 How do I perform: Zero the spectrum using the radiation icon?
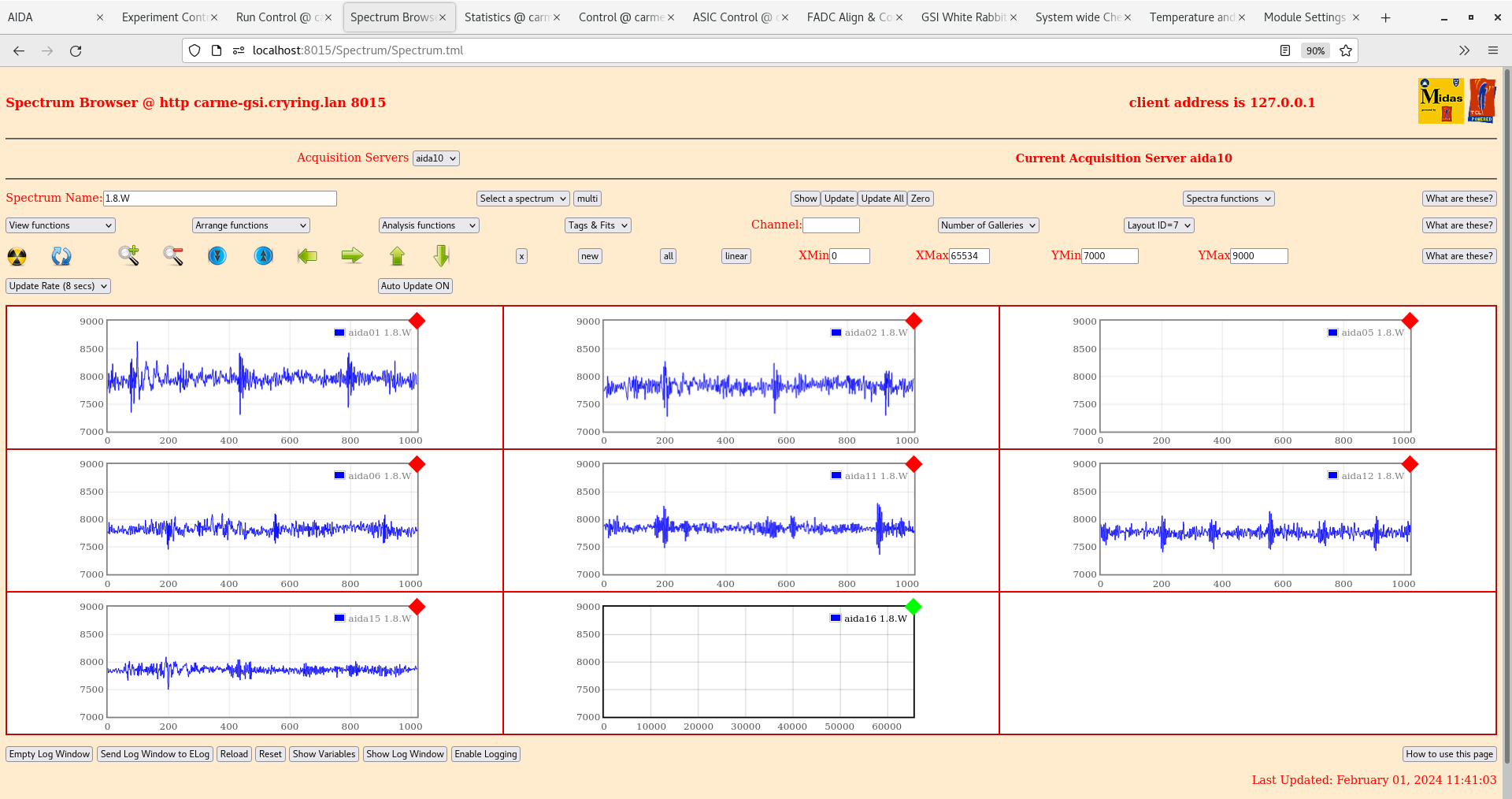pyautogui.click(x=16, y=256)
